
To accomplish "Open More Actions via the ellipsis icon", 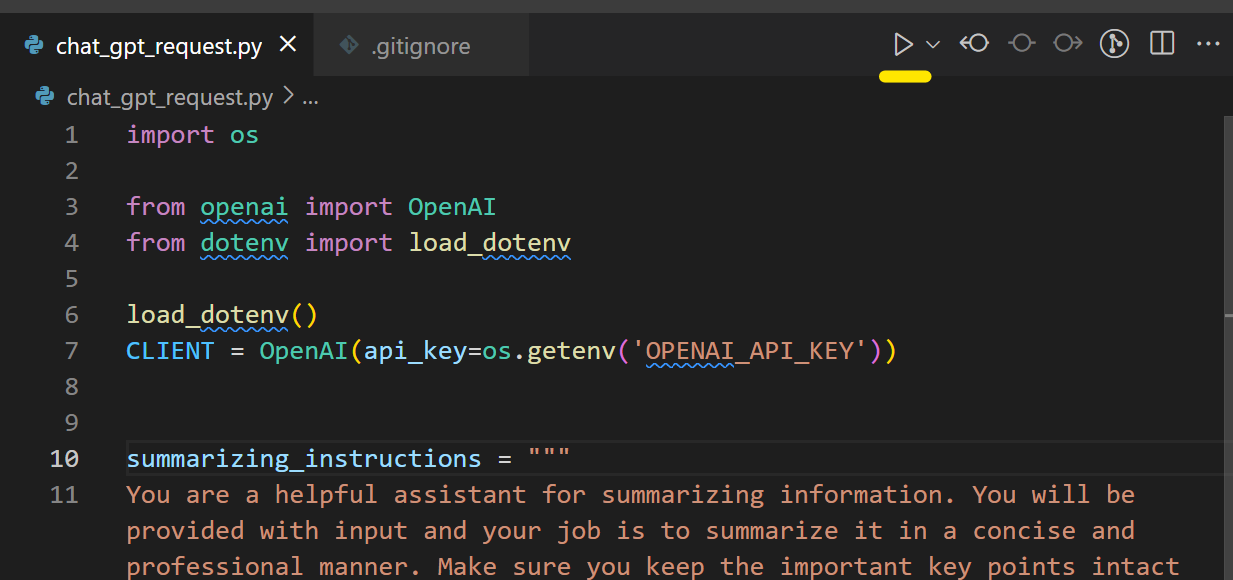I will coord(1208,43).
